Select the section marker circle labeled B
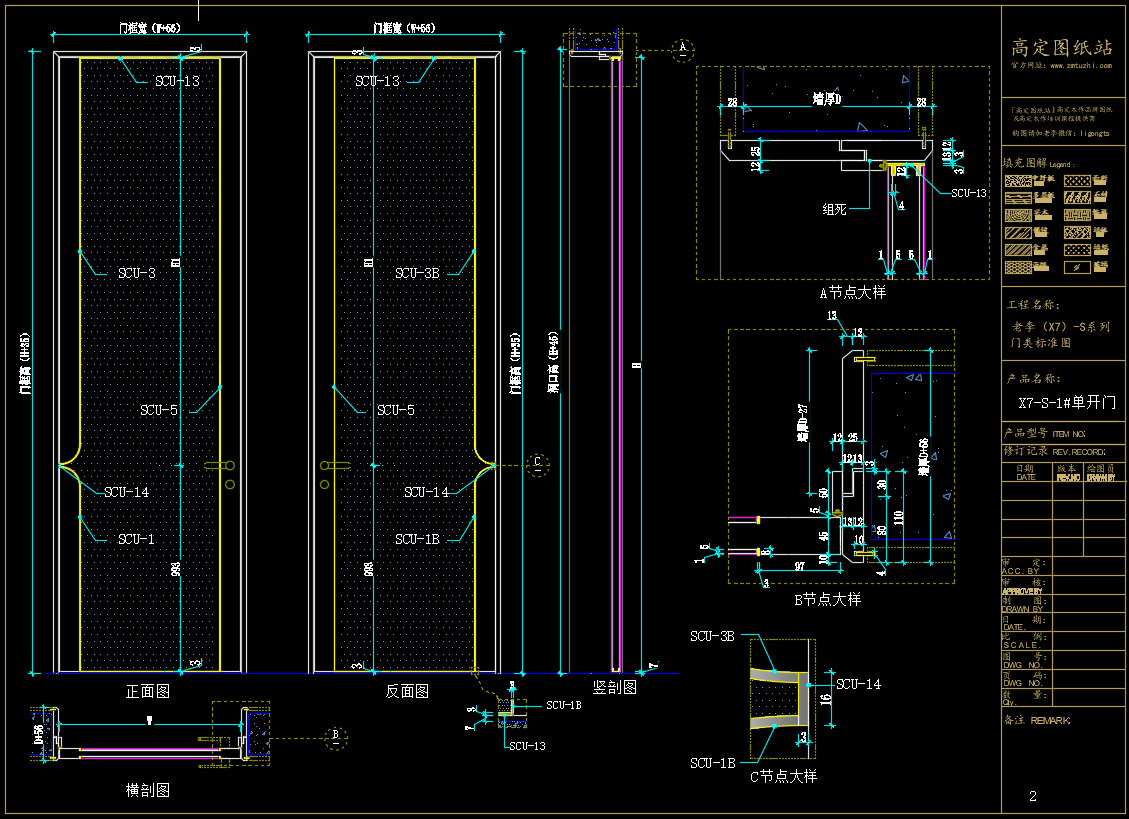 pos(335,735)
